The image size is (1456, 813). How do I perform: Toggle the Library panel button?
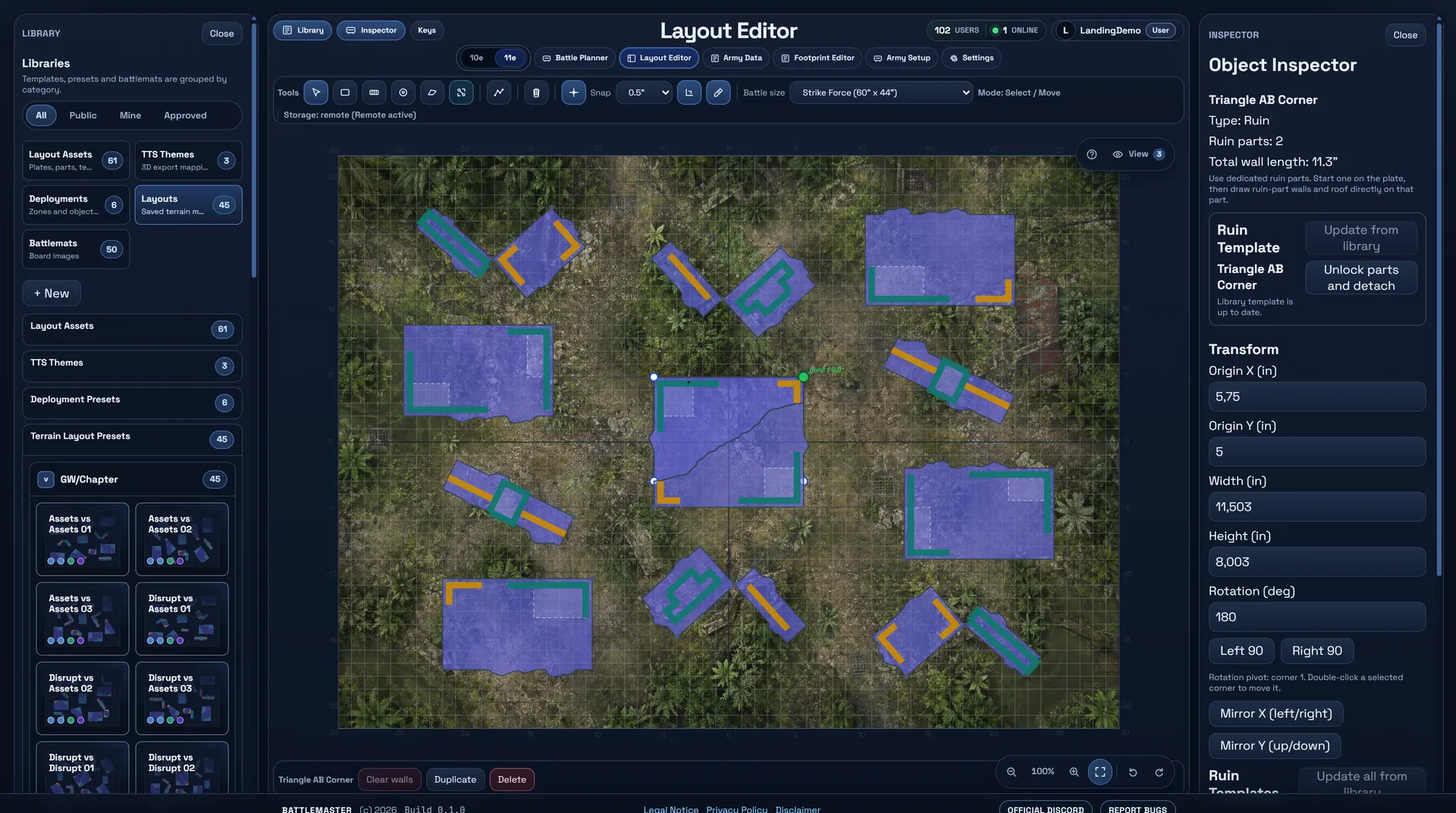tap(303, 30)
